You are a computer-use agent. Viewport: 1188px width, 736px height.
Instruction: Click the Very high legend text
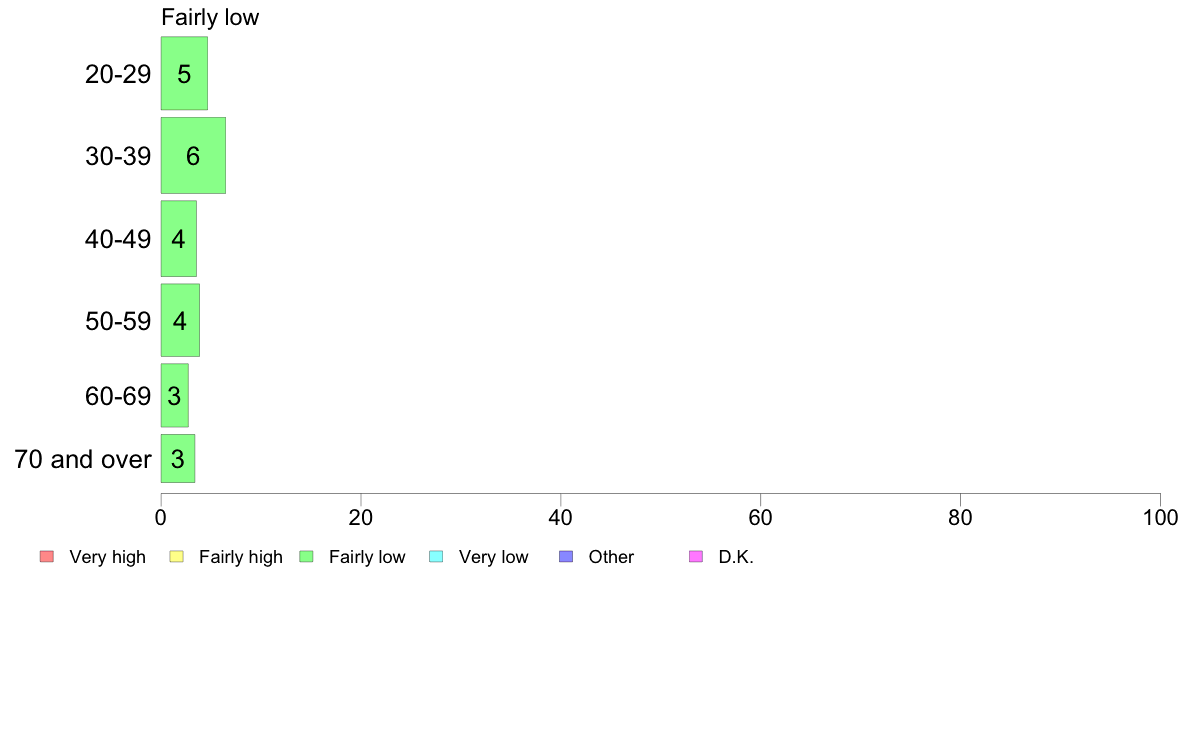(108, 557)
